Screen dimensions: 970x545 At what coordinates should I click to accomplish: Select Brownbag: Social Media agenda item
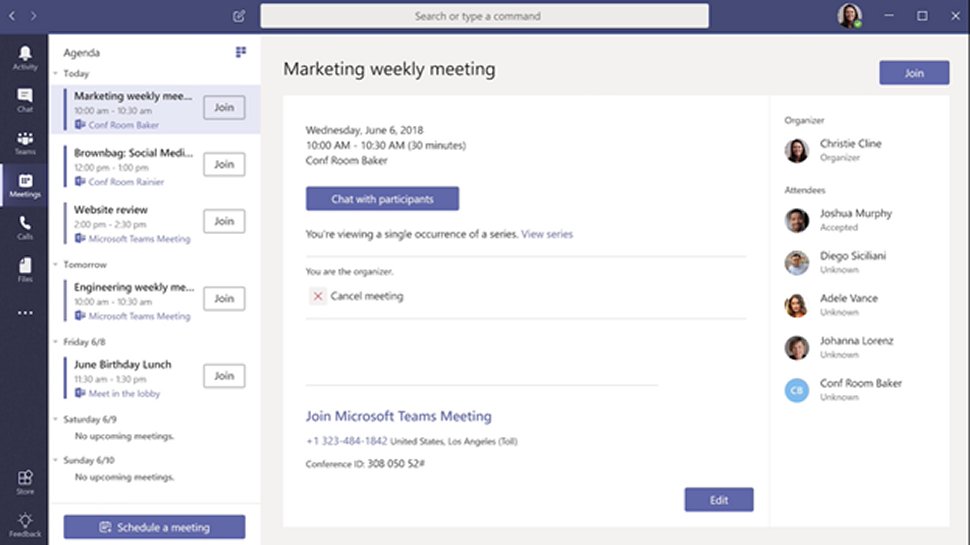pyautogui.click(x=156, y=166)
